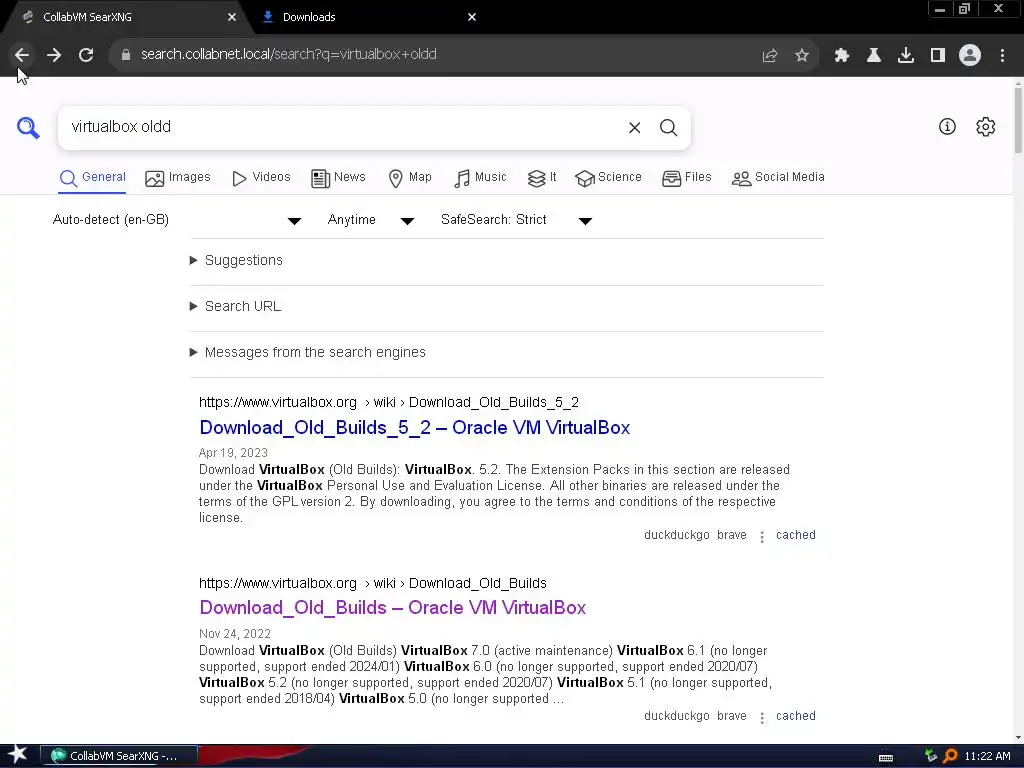Open the first result's three-dot options

761,537
